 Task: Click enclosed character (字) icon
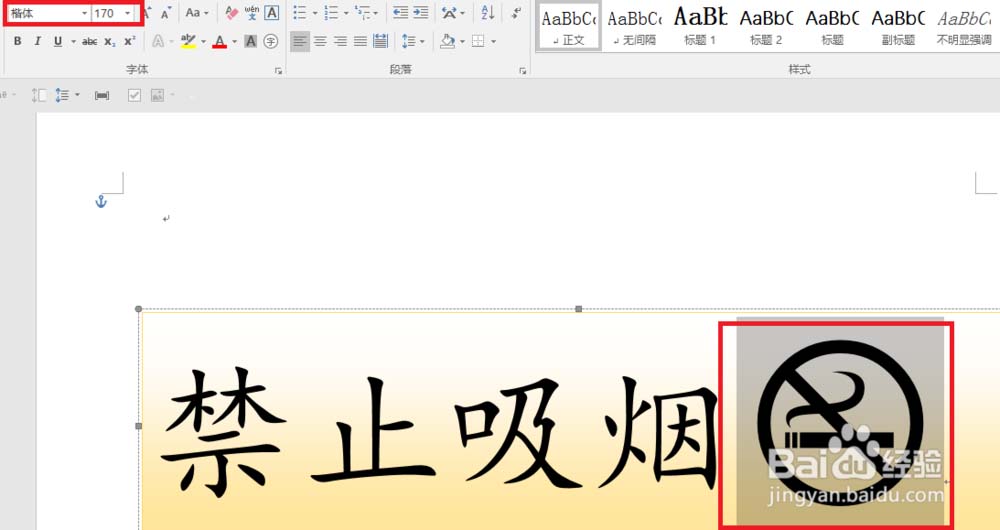coord(271,41)
